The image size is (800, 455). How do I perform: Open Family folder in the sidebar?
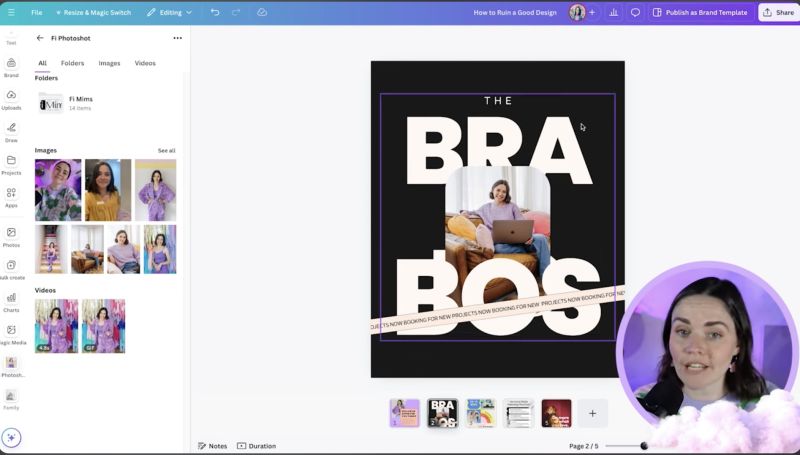click(x=11, y=400)
